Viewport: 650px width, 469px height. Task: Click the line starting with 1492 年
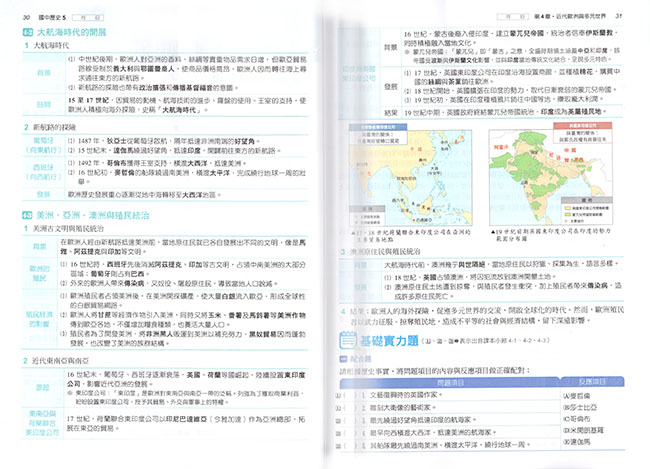(157, 163)
